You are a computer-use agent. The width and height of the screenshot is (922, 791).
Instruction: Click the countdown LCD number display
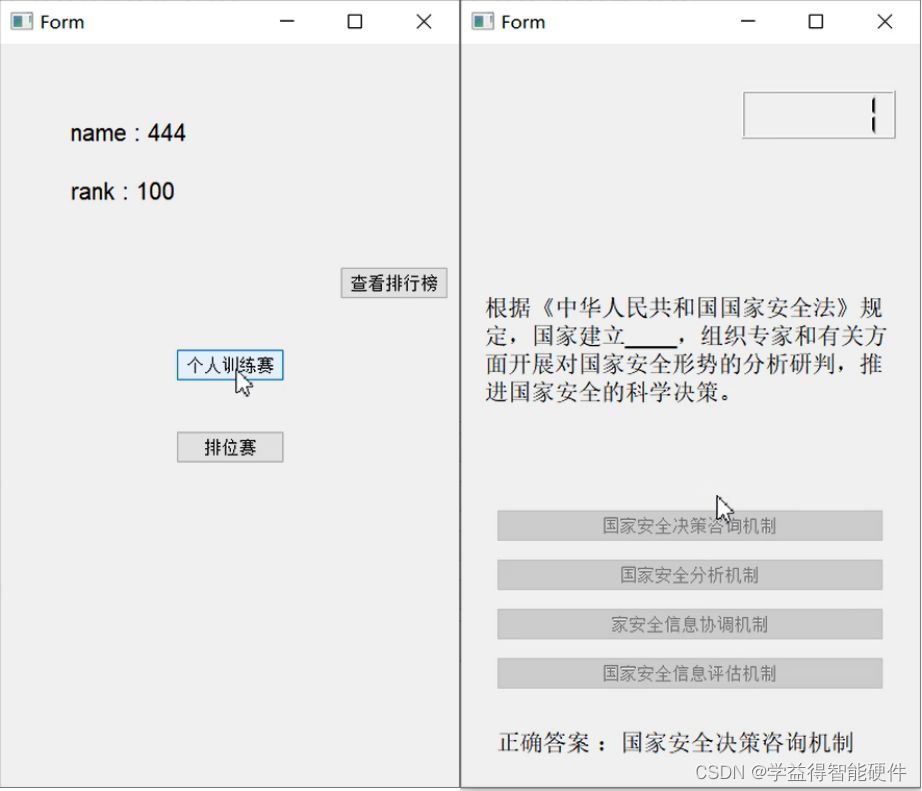click(x=819, y=115)
